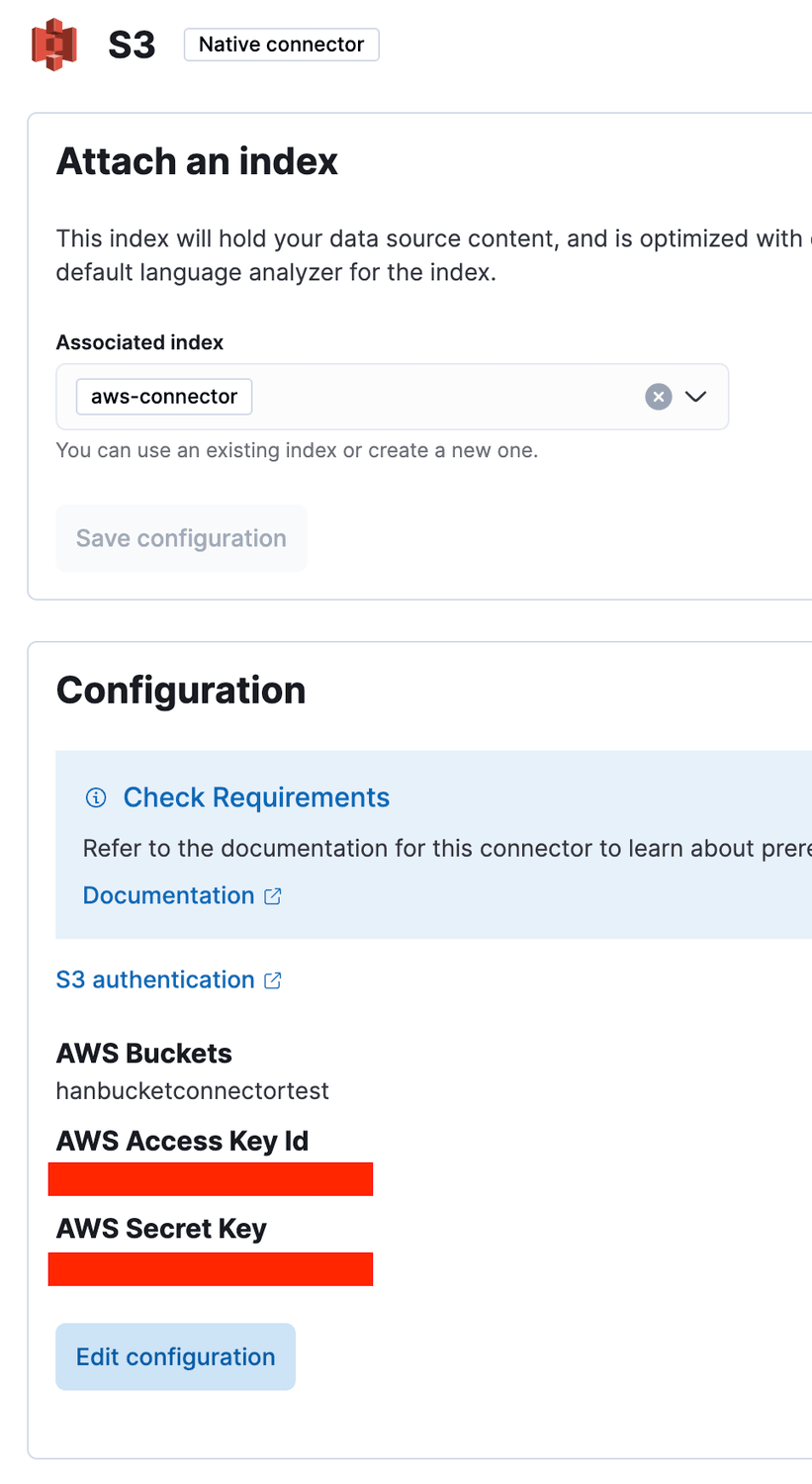Click inside the Associated index combo box
The image size is (812, 1484).
pos(445,397)
